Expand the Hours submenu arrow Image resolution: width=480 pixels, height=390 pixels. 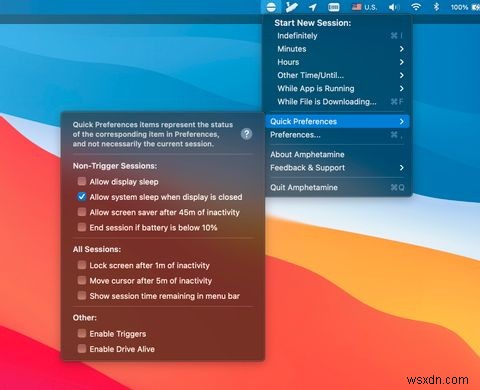click(x=402, y=62)
